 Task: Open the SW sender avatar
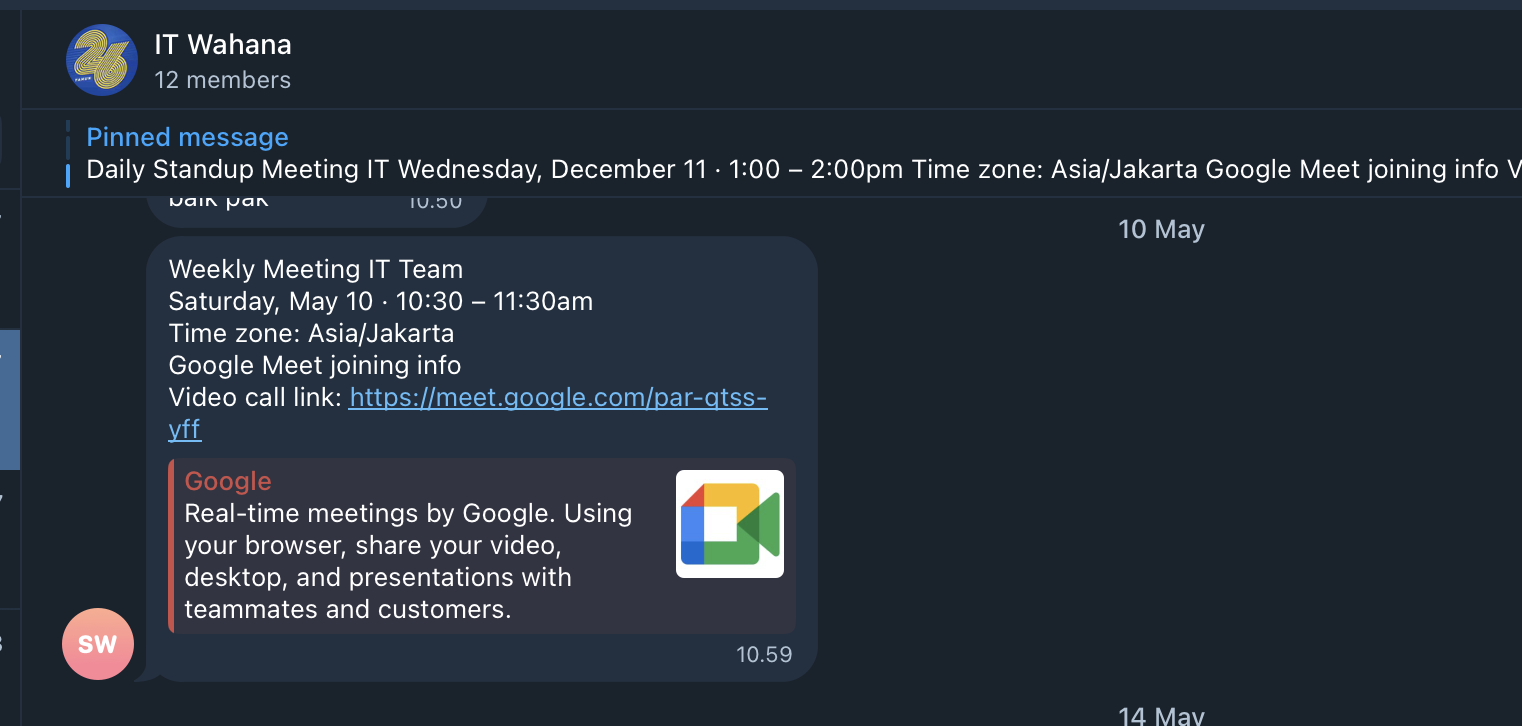[98, 644]
